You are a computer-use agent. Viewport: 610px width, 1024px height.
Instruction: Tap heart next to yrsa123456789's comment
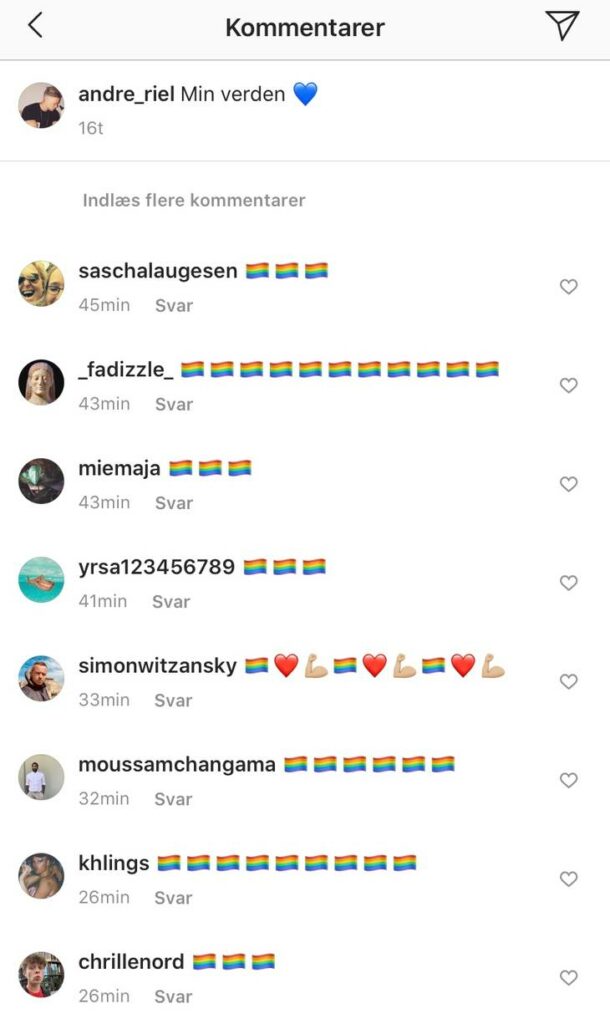569,583
